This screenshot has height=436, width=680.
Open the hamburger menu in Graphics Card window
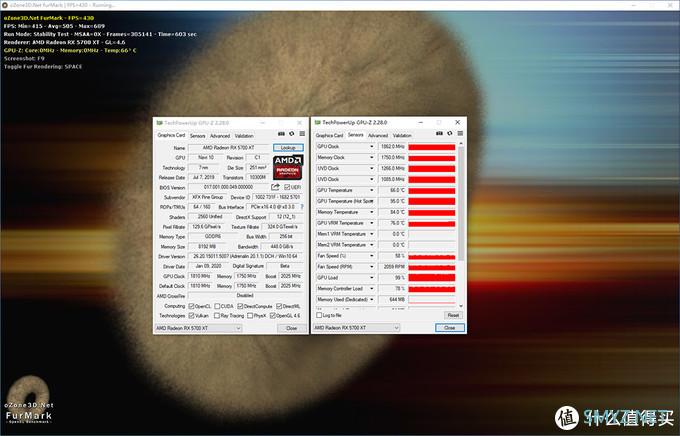(x=302, y=134)
